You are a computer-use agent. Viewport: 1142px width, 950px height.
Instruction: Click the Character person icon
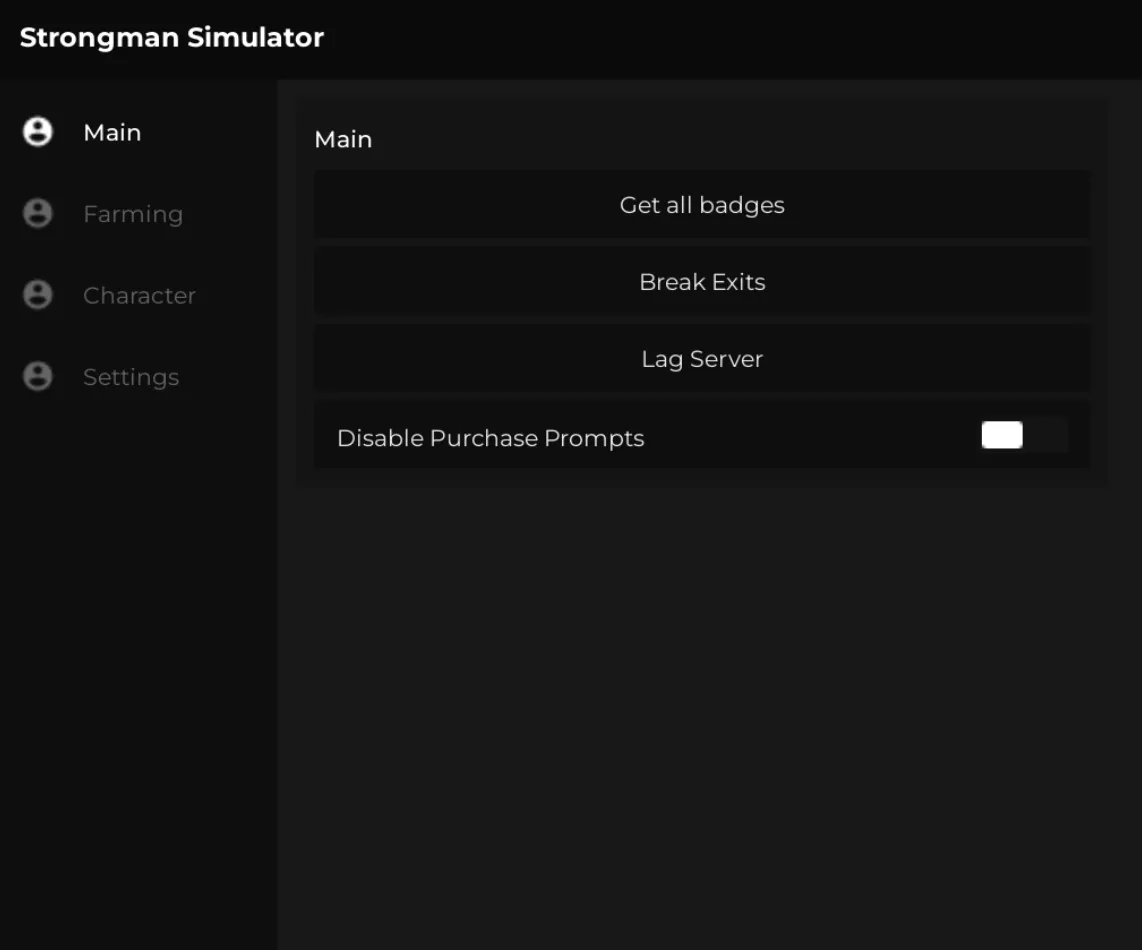[37, 294]
